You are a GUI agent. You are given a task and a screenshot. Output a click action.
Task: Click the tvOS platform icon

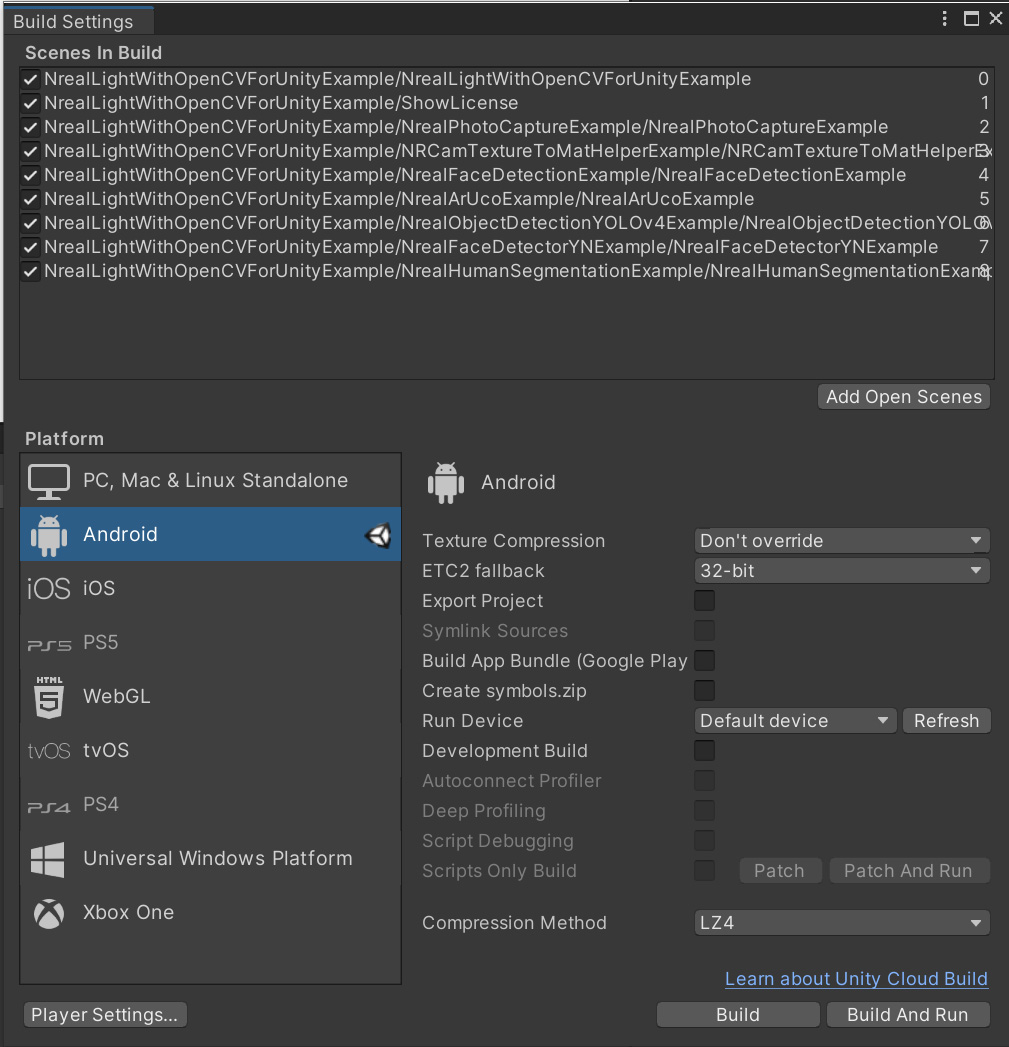49,751
